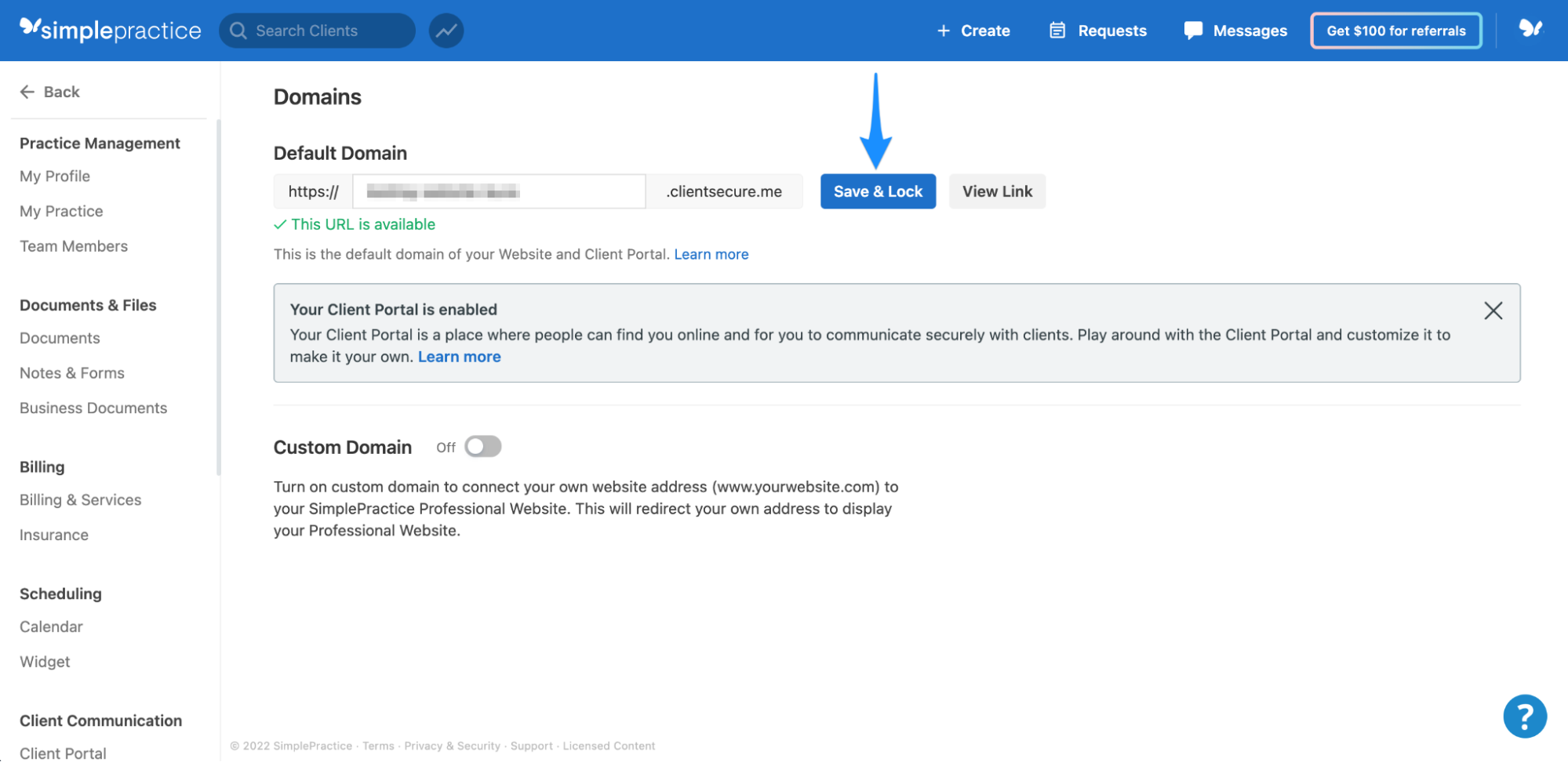Click Get $100 for referrals button
Image resolution: width=1568 pixels, height=762 pixels.
click(1396, 31)
